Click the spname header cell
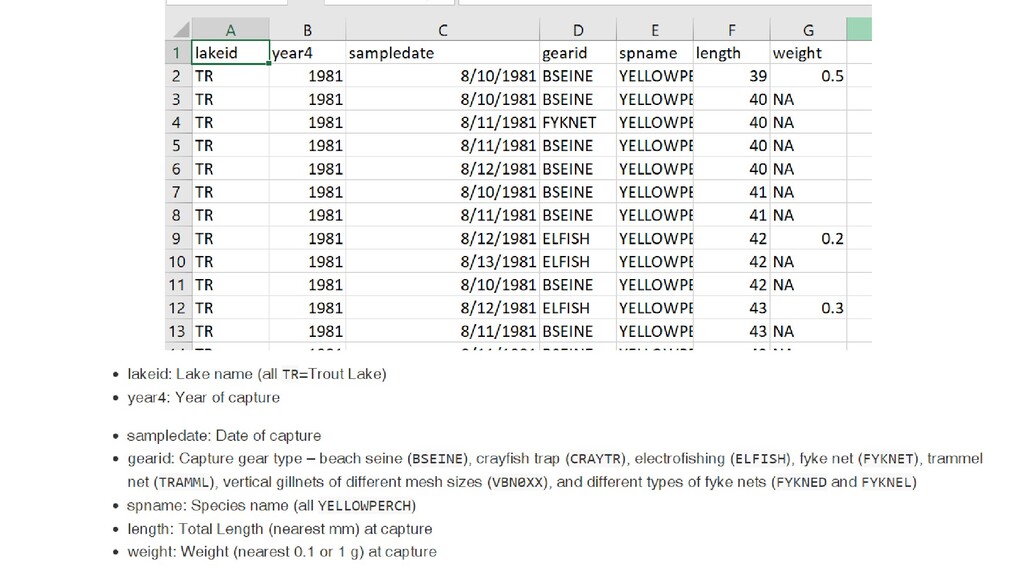The image size is (1024, 576). 654,53
